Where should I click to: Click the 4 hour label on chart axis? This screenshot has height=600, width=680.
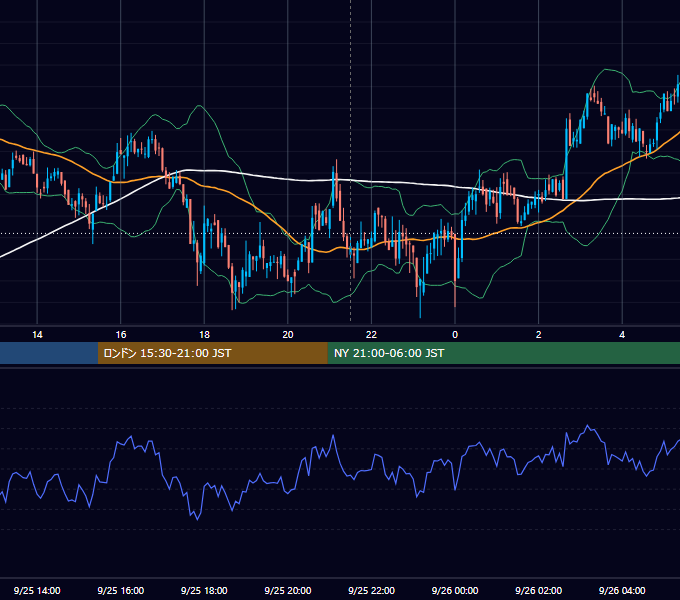[622, 335]
